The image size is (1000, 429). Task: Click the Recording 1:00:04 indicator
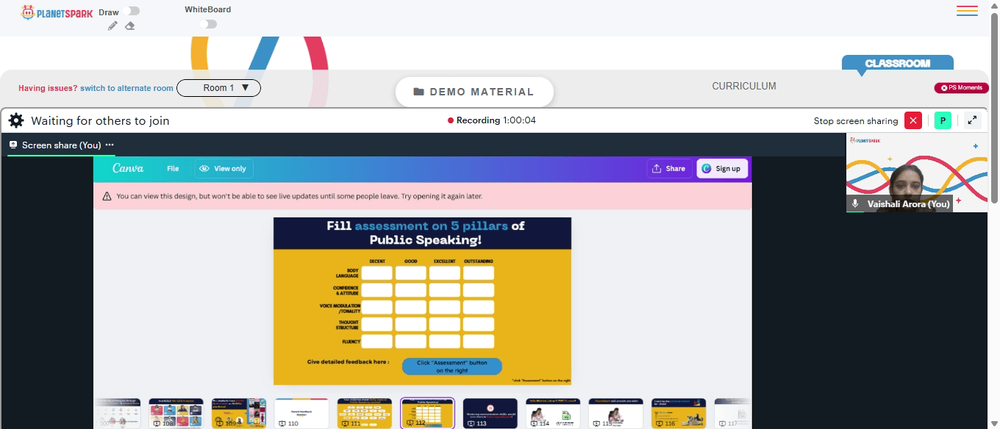pyautogui.click(x=492, y=120)
